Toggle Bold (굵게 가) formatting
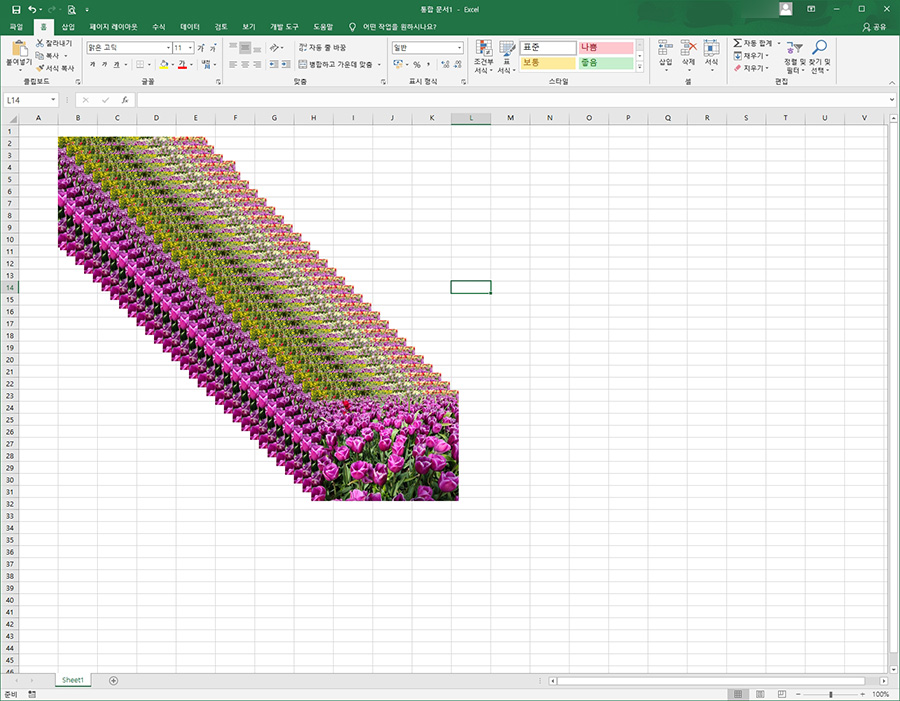Viewport: 900px width, 701px height. tap(92, 64)
